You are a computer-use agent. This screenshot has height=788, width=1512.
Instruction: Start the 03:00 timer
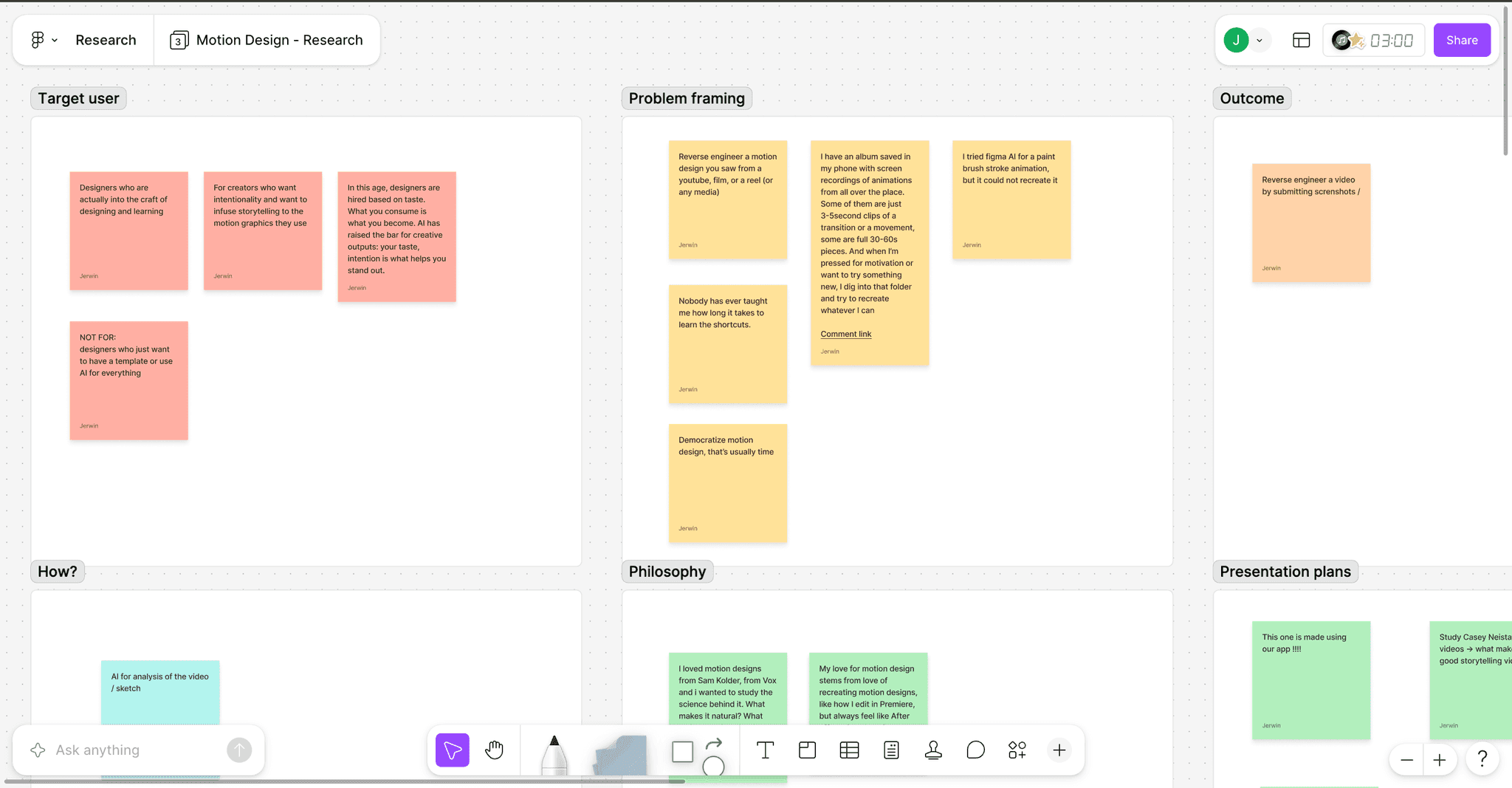pyautogui.click(x=1392, y=41)
